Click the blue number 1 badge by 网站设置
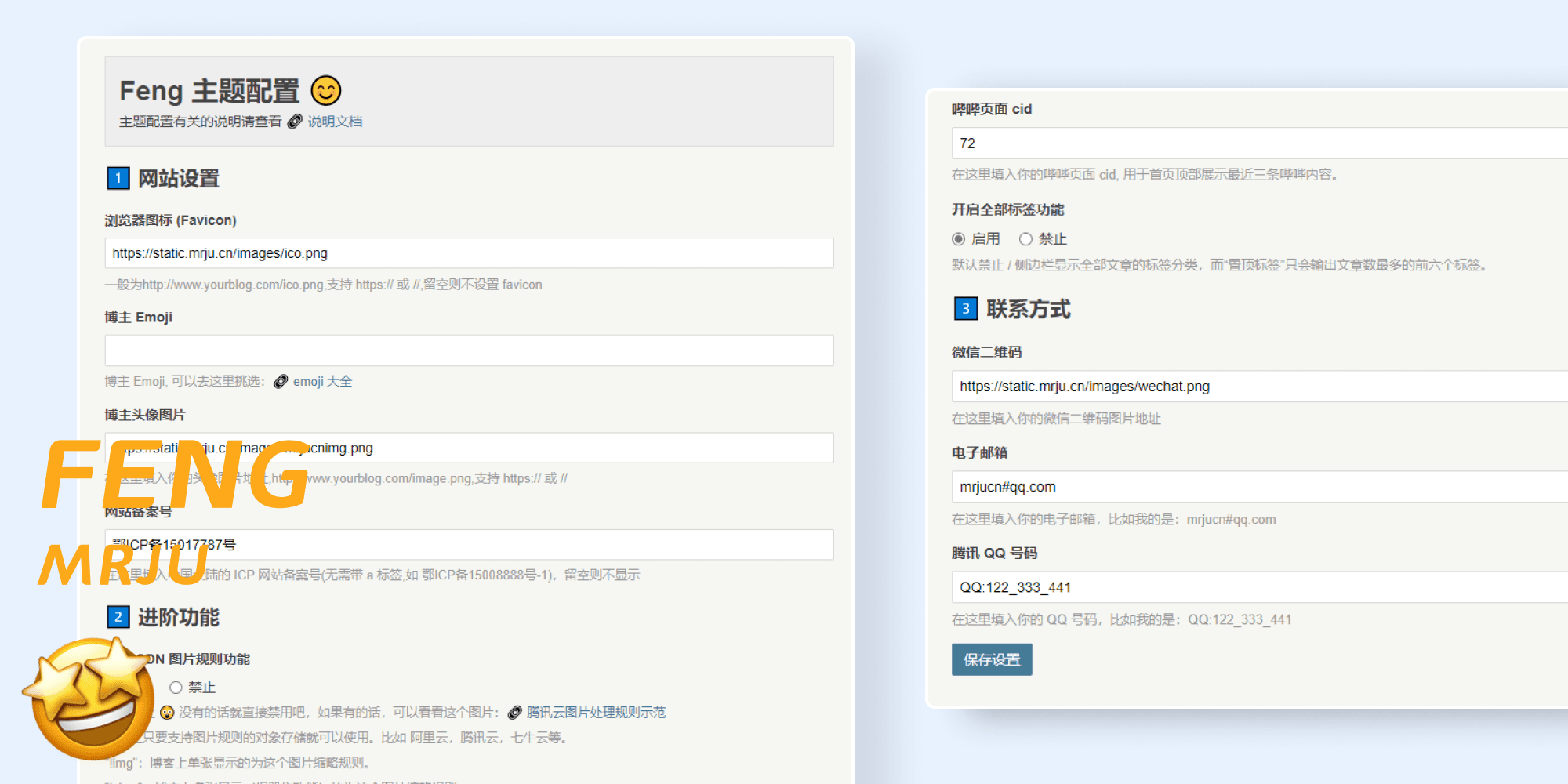 (118, 179)
